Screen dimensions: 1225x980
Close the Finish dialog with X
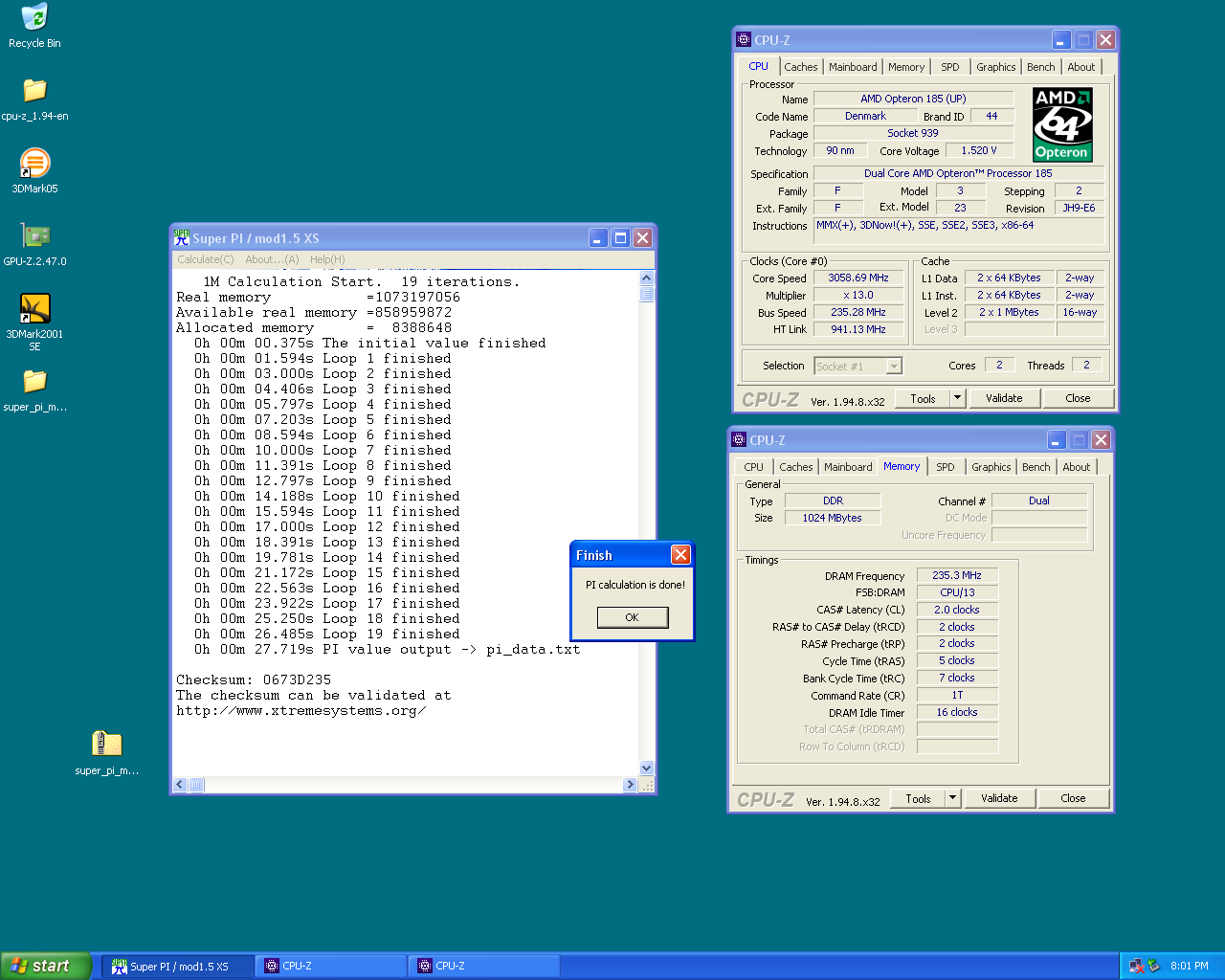coord(680,555)
